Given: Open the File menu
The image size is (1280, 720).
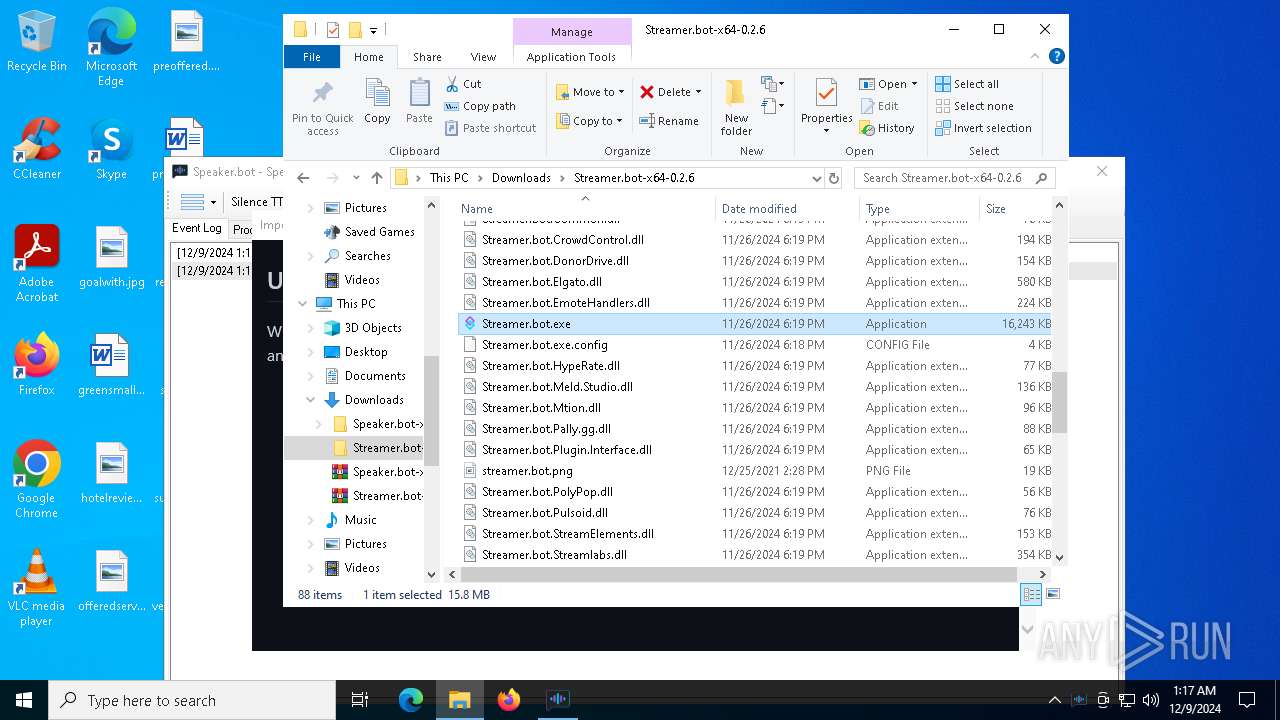Looking at the screenshot, I should (x=312, y=57).
